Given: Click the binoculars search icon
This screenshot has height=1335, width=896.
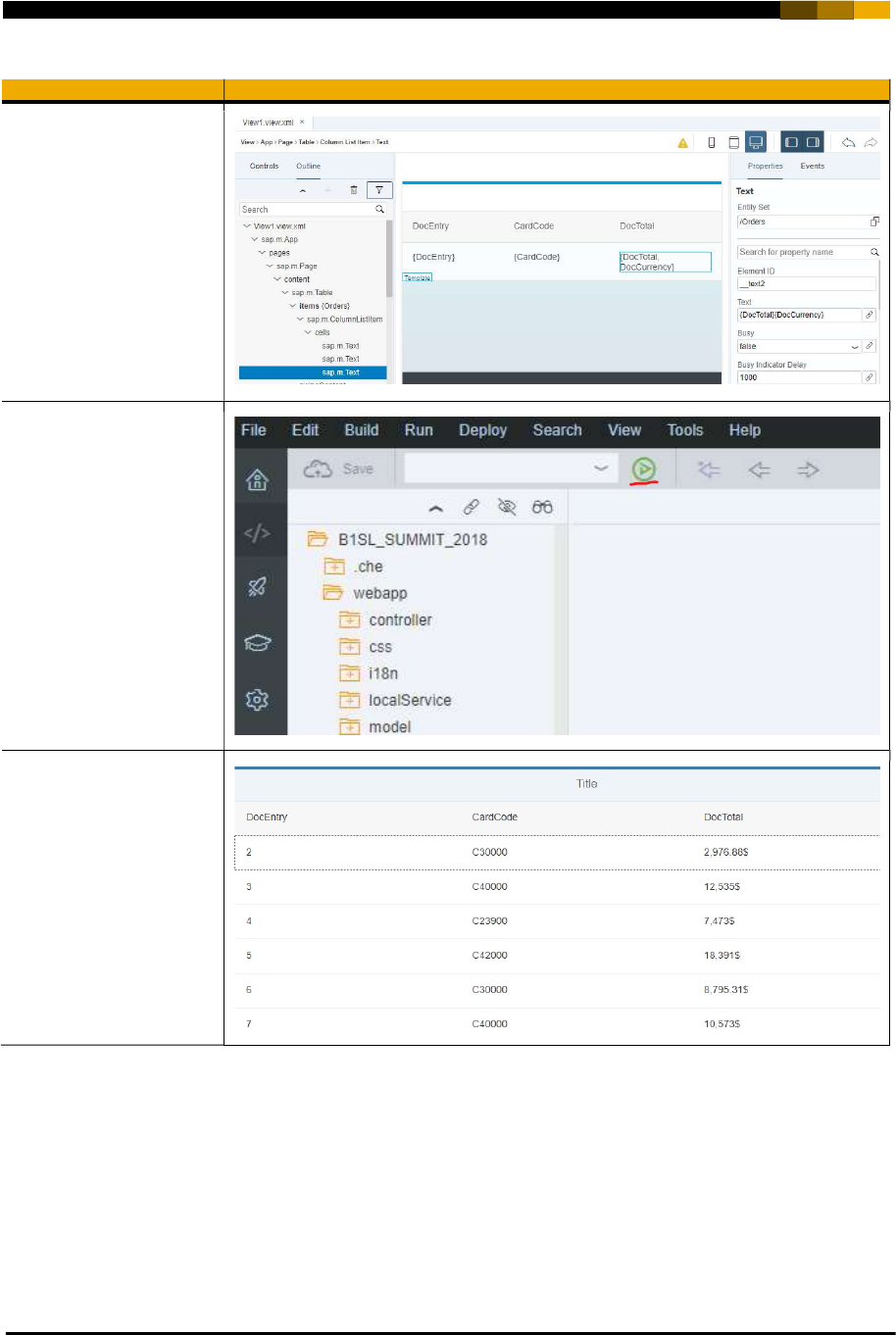Looking at the screenshot, I should pos(542,507).
